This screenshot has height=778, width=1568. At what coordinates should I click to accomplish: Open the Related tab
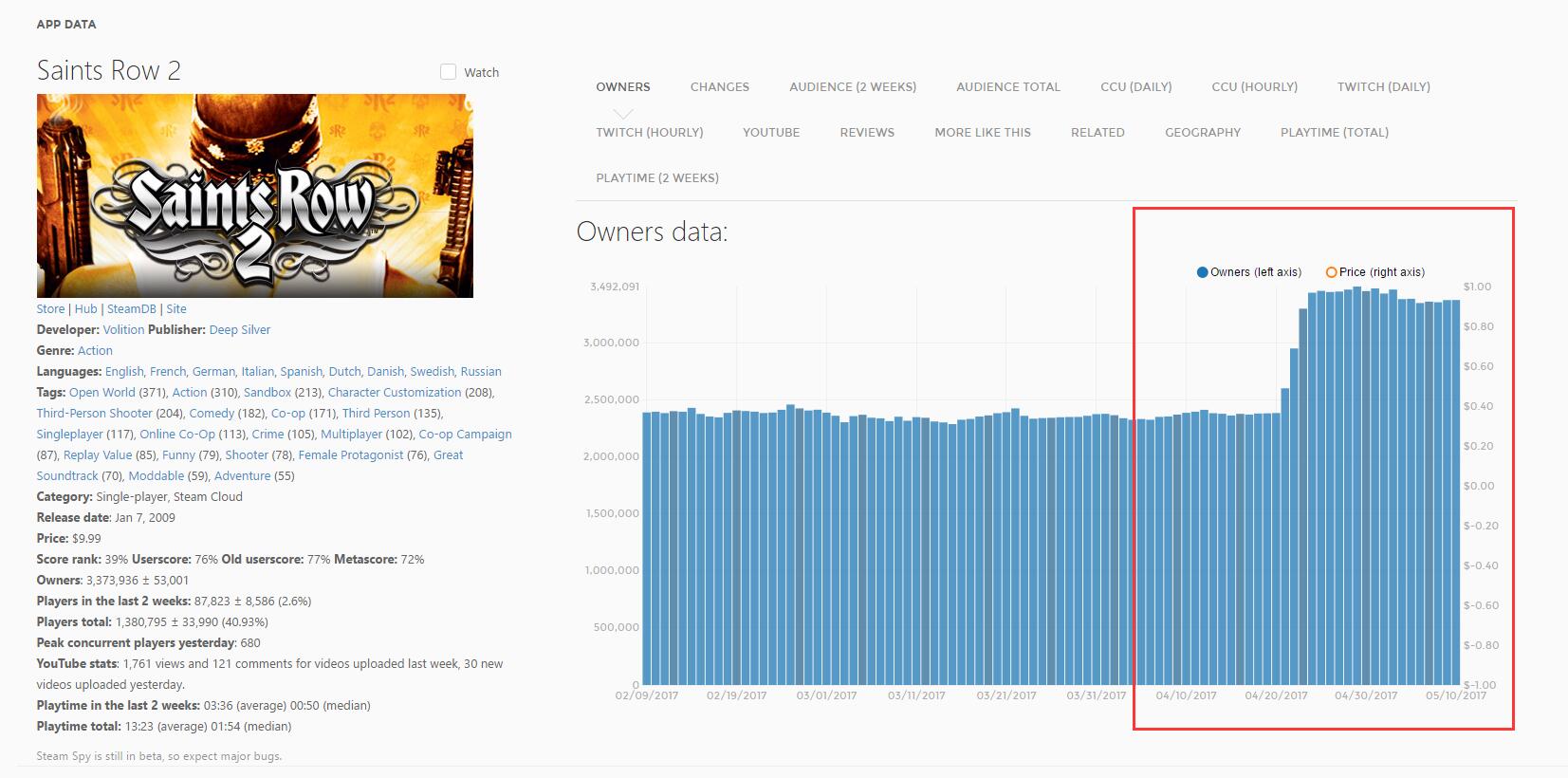point(1098,132)
